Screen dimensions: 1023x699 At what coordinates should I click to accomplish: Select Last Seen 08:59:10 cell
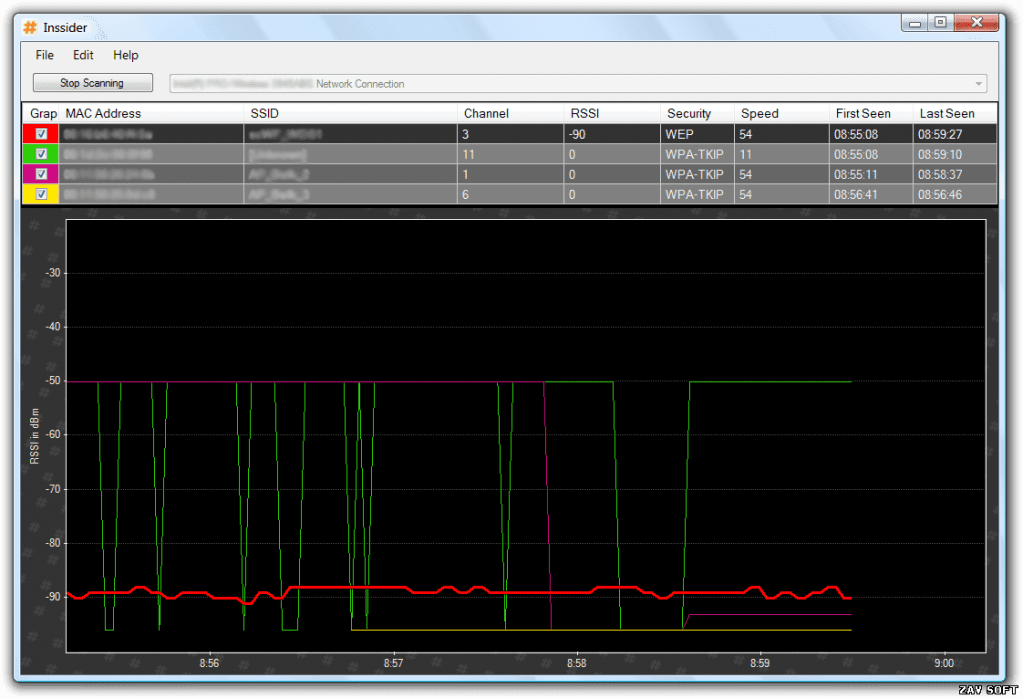pyautogui.click(x=955, y=155)
